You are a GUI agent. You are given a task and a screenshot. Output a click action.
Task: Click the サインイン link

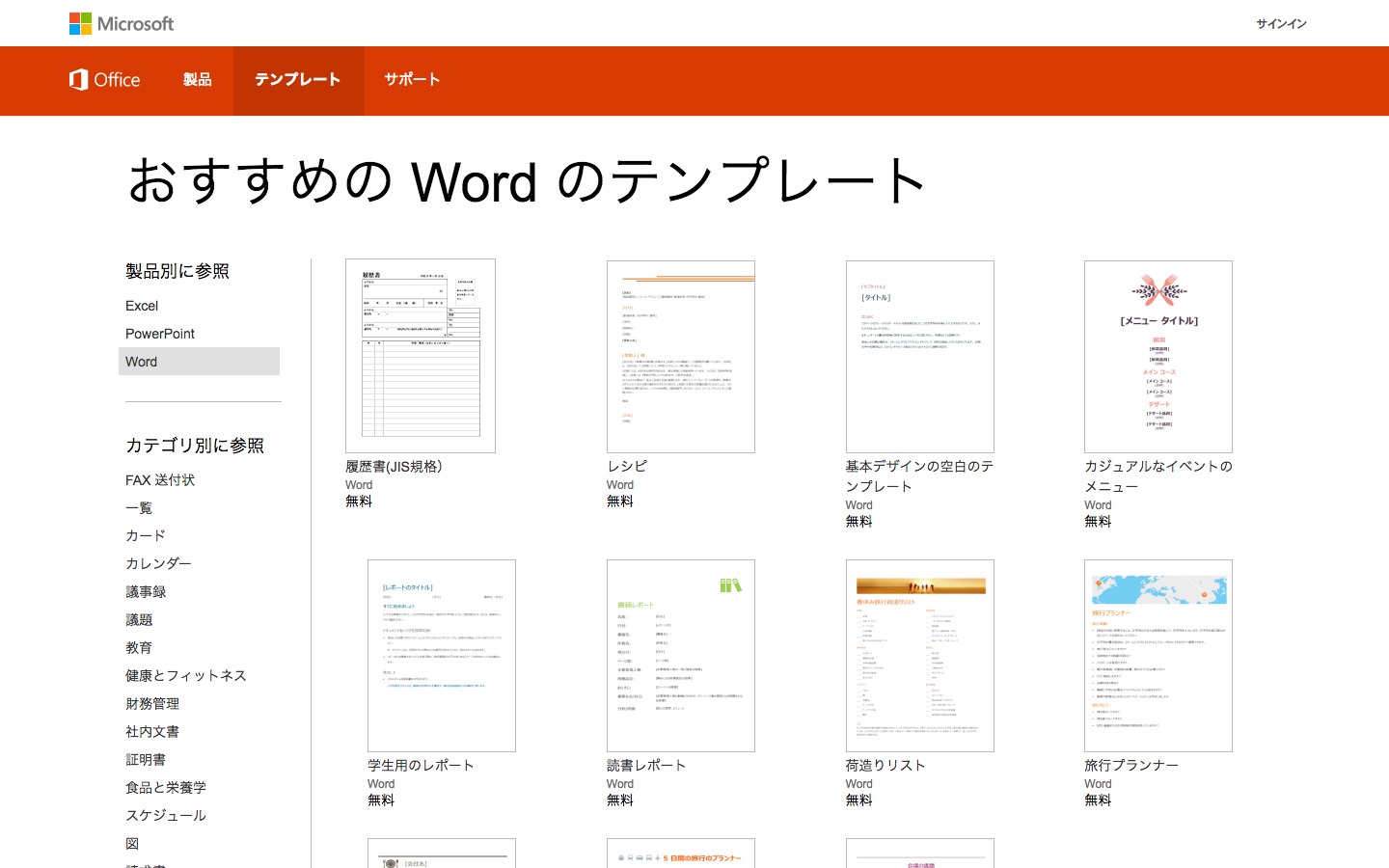click(x=1281, y=24)
